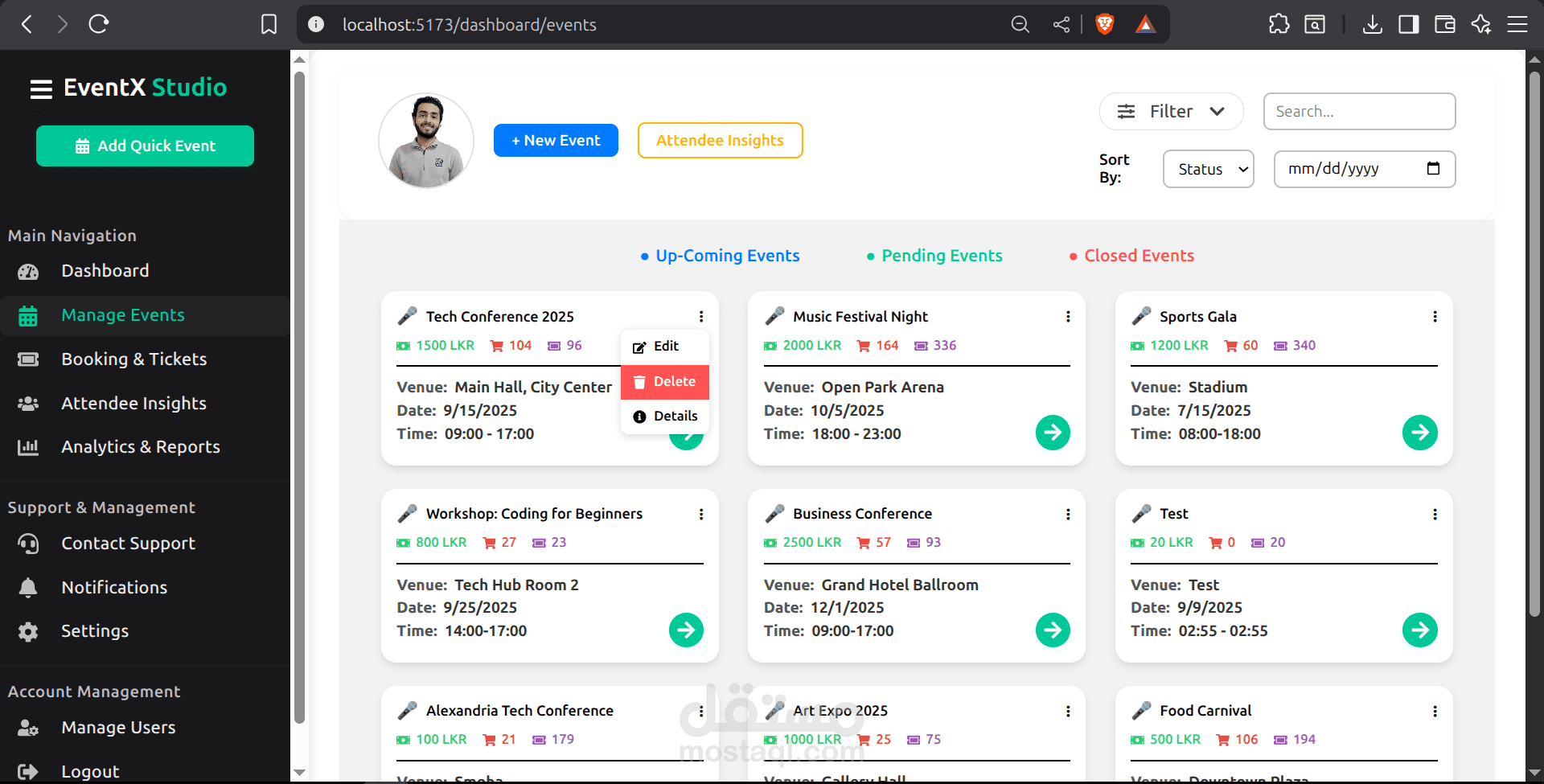
Task: Open options menu for Workshop: Coding for Beginners
Action: tap(701, 514)
